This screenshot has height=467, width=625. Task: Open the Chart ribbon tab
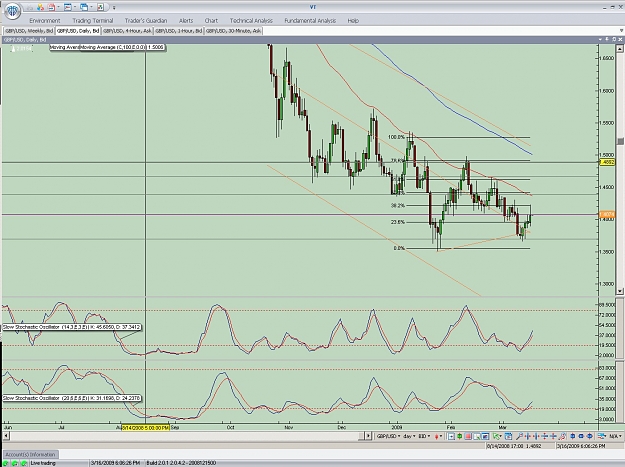point(211,20)
